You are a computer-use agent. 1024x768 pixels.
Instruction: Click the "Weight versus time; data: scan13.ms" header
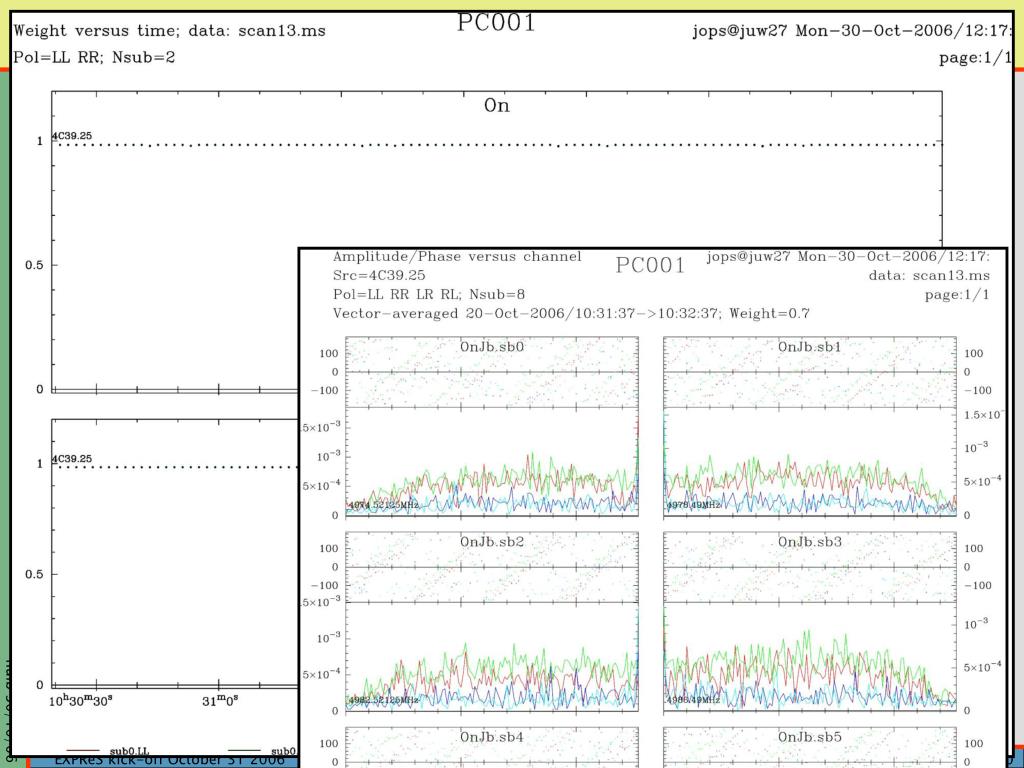(169, 31)
